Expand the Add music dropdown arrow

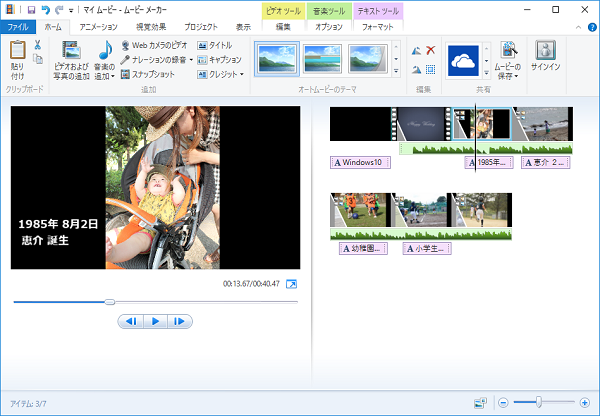pyautogui.click(x=113, y=77)
